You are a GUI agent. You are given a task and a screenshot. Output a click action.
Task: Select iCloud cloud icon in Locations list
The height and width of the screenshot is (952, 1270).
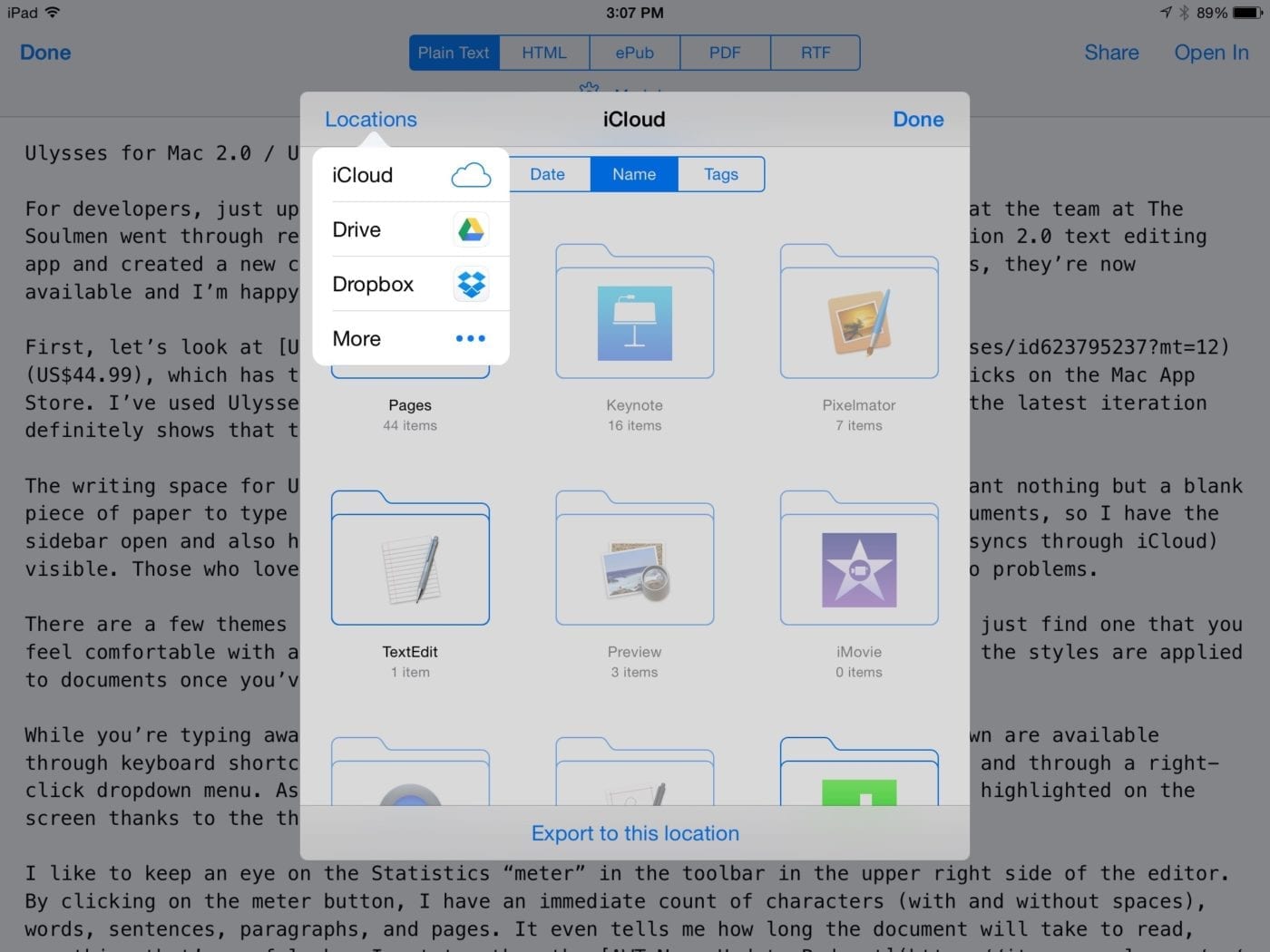[470, 175]
